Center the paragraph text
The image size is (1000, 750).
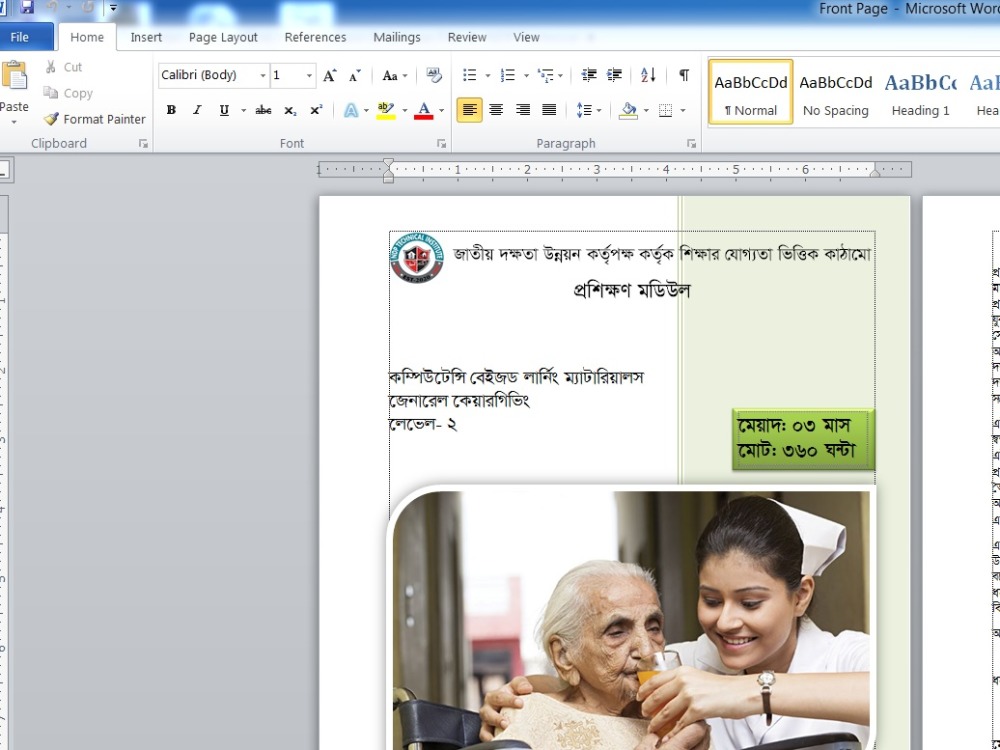pyautogui.click(x=496, y=110)
